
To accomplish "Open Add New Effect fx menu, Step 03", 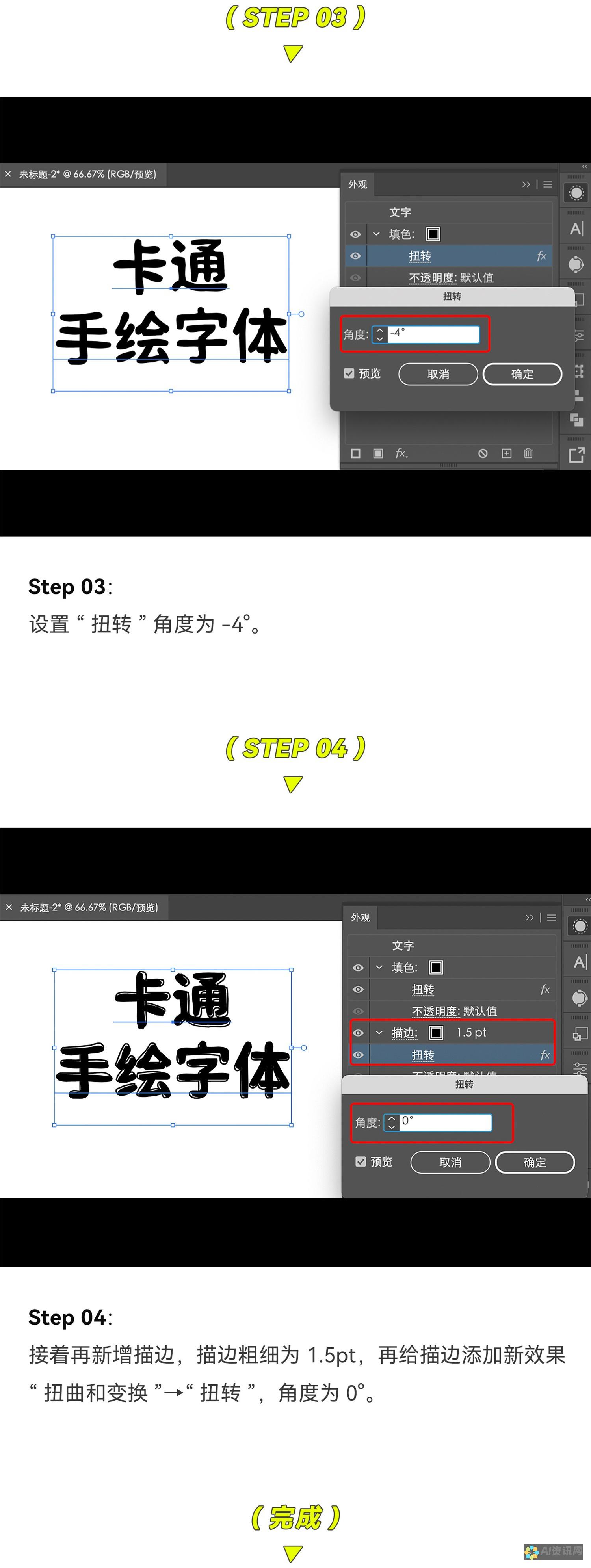I will pos(401,453).
